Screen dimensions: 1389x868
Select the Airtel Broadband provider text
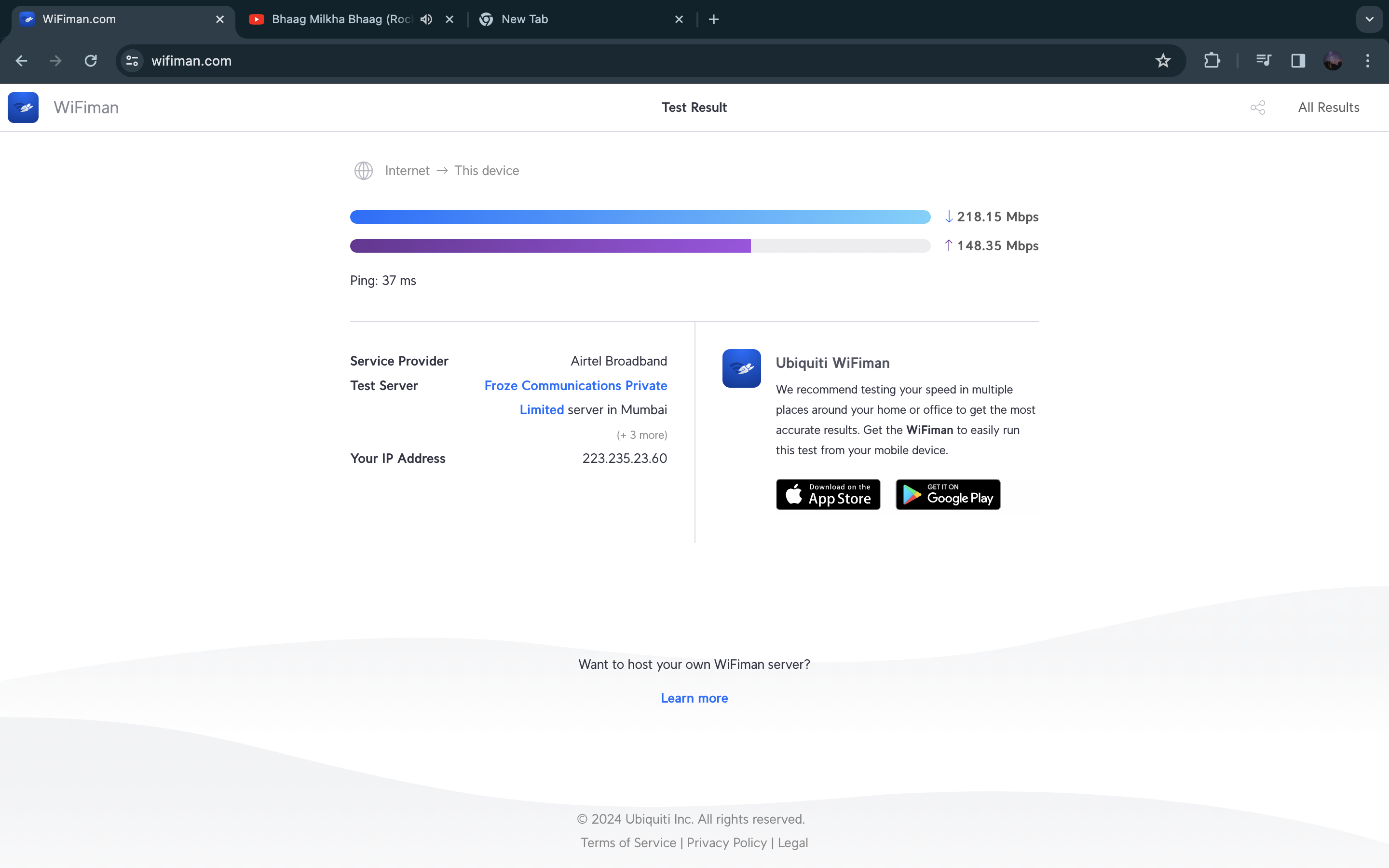[x=619, y=361]
